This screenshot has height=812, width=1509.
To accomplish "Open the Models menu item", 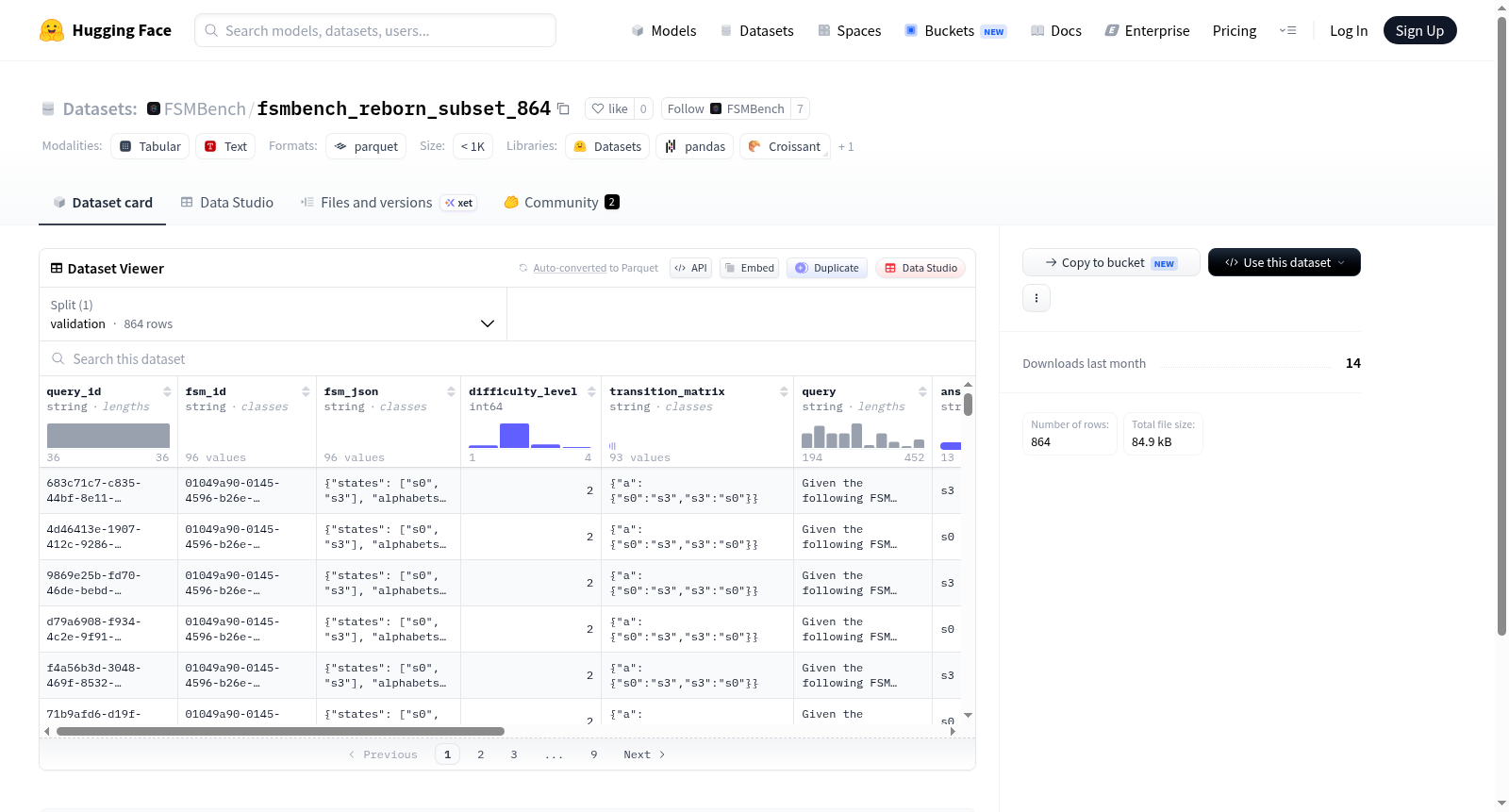I will click(664, 31).
